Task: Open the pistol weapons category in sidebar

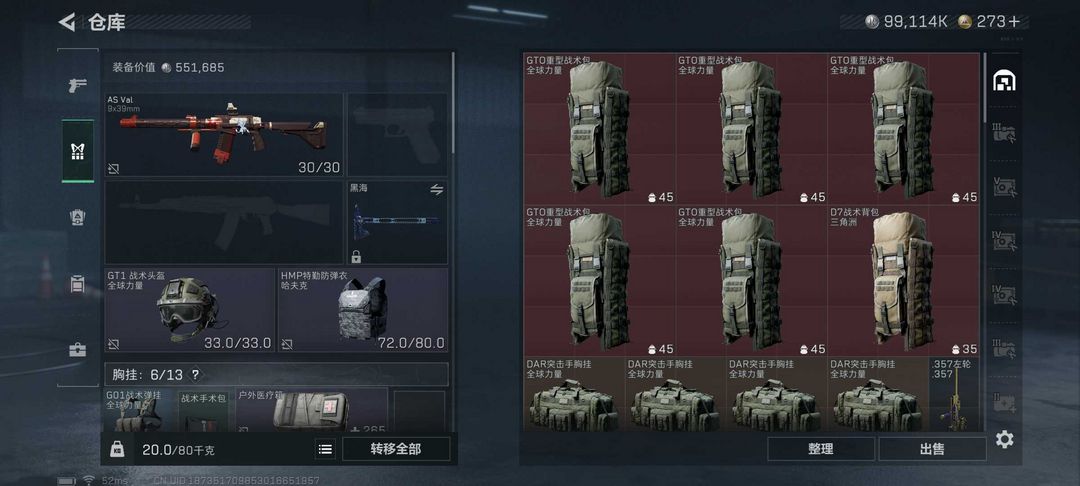Action: (77, 85)
